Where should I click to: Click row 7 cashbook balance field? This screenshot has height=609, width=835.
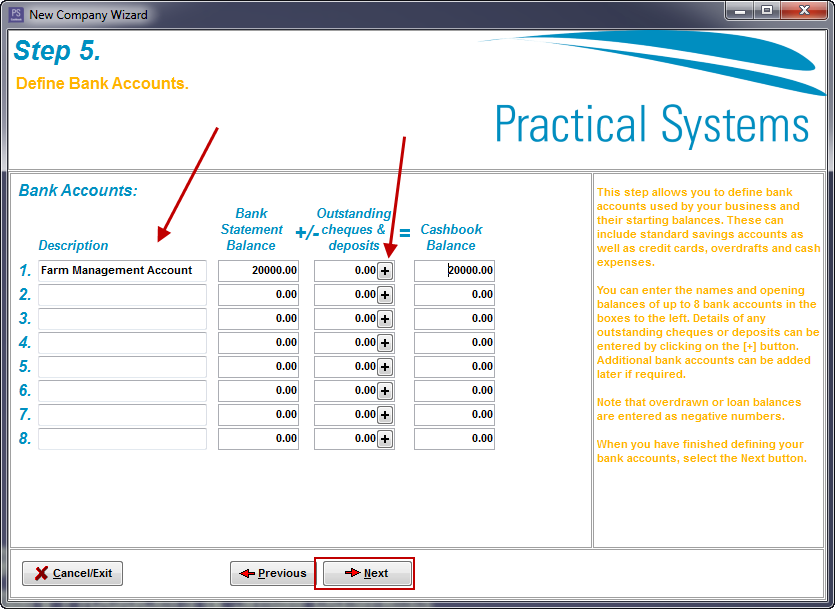pyautogui.click(x=454, y=415)
